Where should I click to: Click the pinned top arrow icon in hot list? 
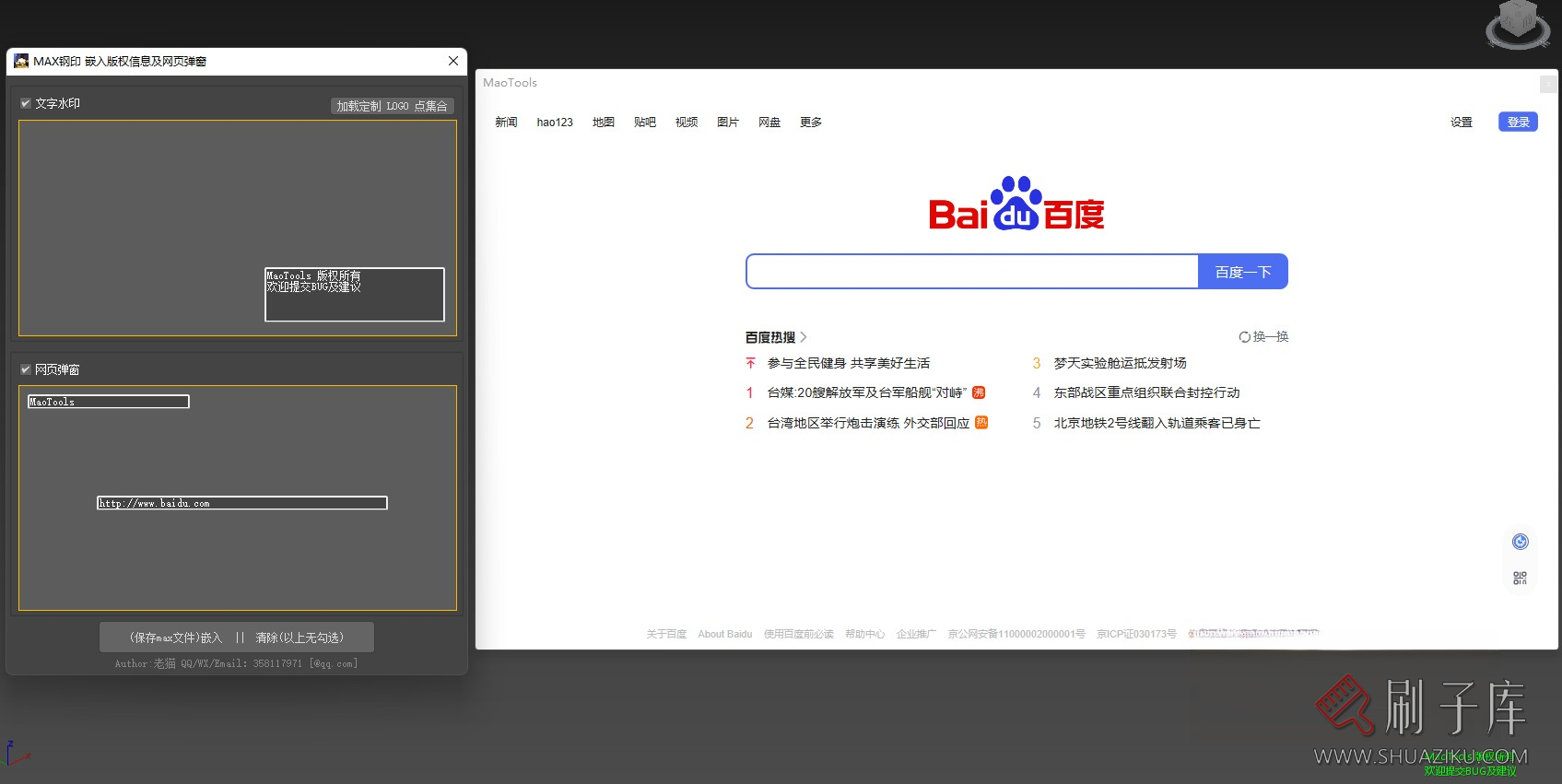[x=750, y=363]
